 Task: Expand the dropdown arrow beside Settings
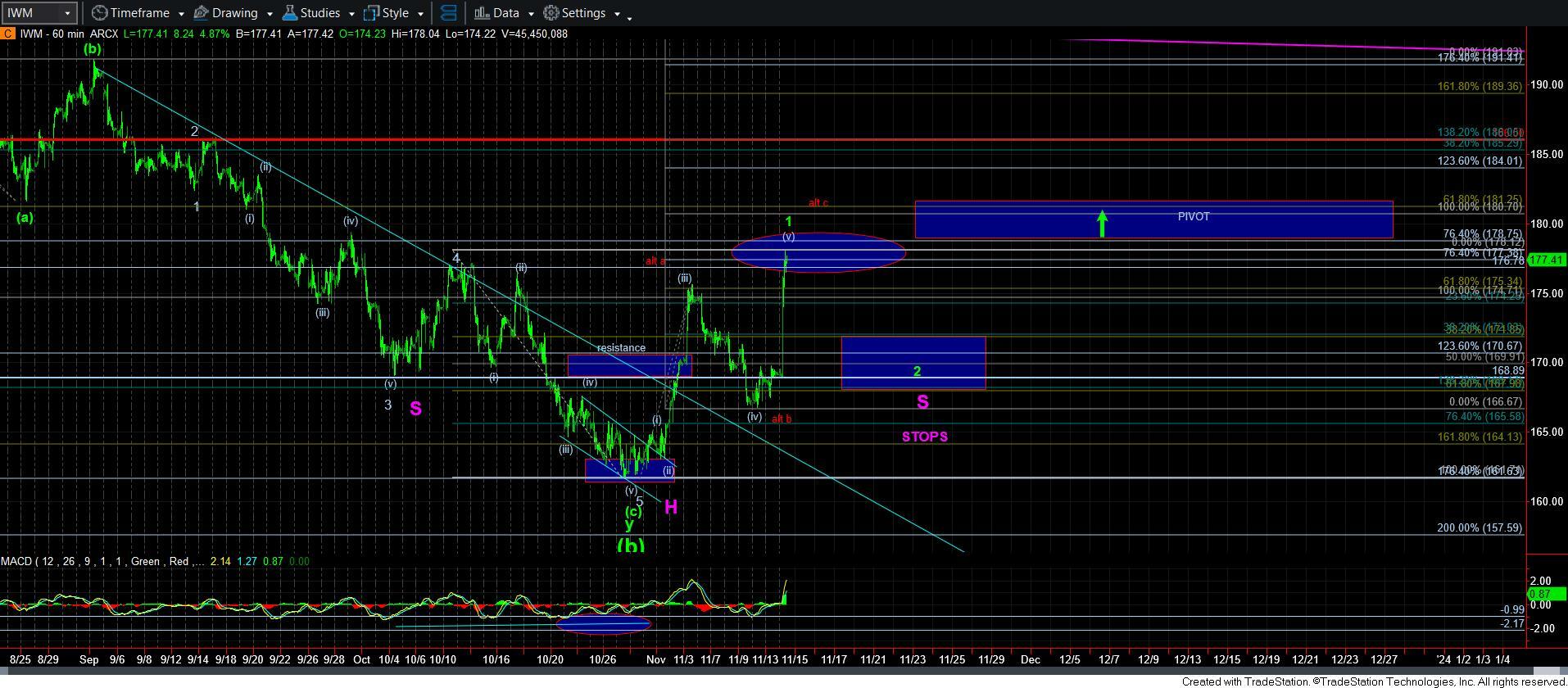click(617, 14)
